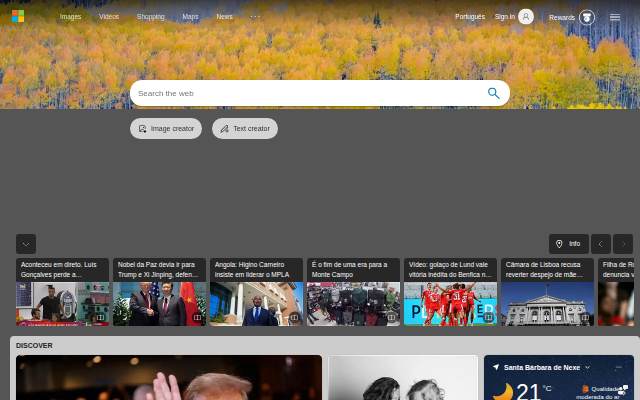The width and height of the screenshot is (640, 400).
Task: Open the hamburger settings menu
Action: [615, 17]
